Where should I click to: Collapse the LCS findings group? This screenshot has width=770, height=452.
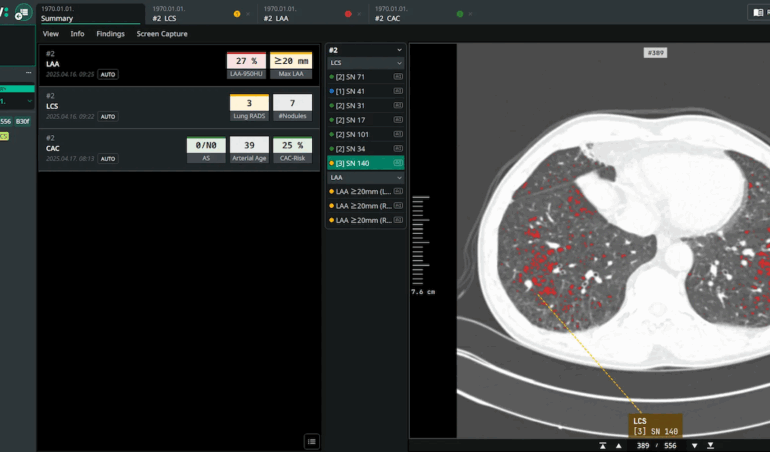(x=399, y=63)
